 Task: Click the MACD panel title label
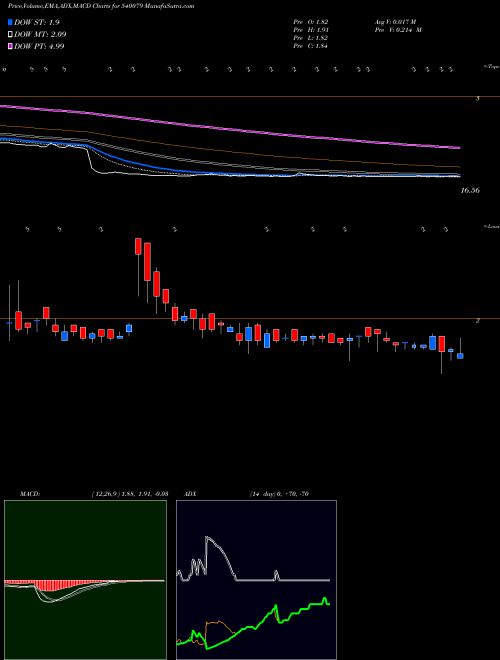pyautogui.click(x=30, y=494)
